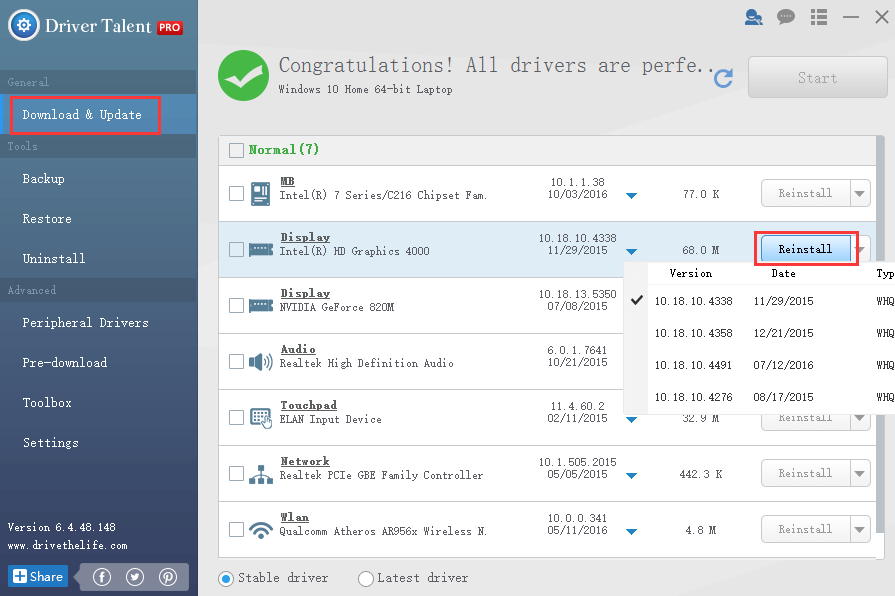Click the Wlan wireless signal icon
Image resolution: width=895 pixels, height=596 pixels.
pyautogui.click(x=262, y=529)
